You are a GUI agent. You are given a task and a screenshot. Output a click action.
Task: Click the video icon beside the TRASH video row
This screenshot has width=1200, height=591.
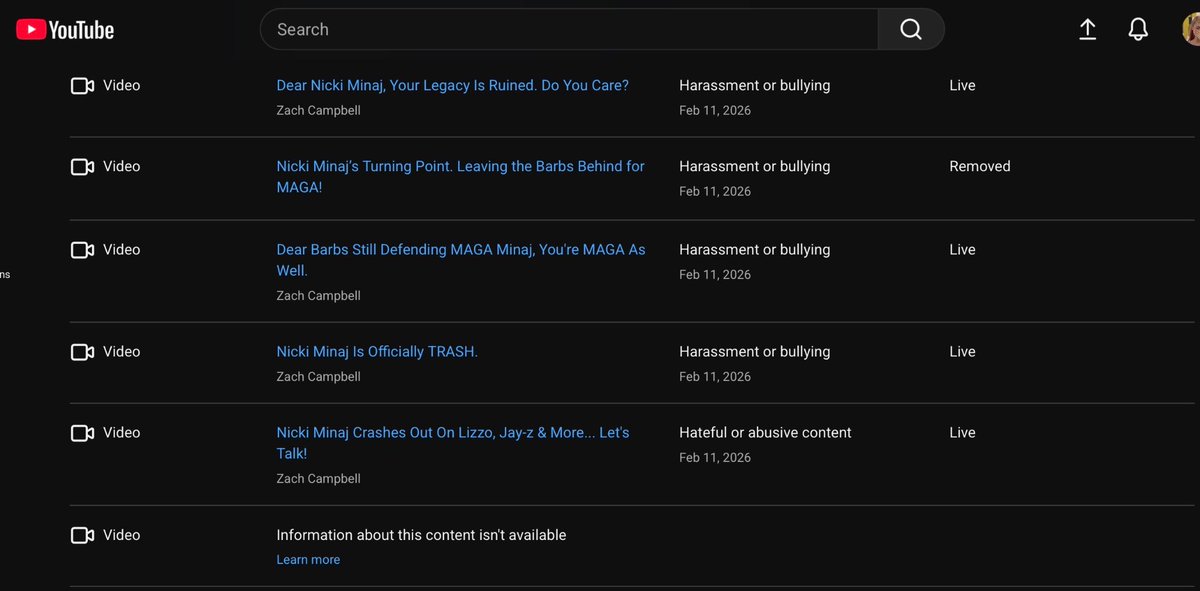(x=82, y=351)
